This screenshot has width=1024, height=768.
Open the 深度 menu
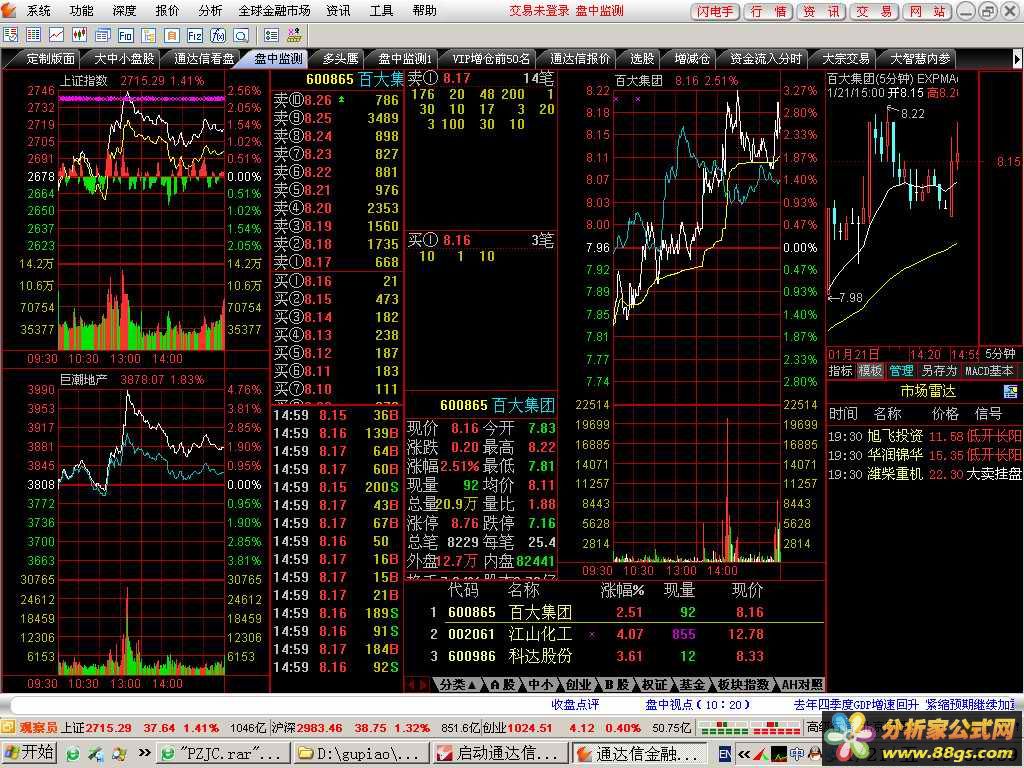coord(124,10)
